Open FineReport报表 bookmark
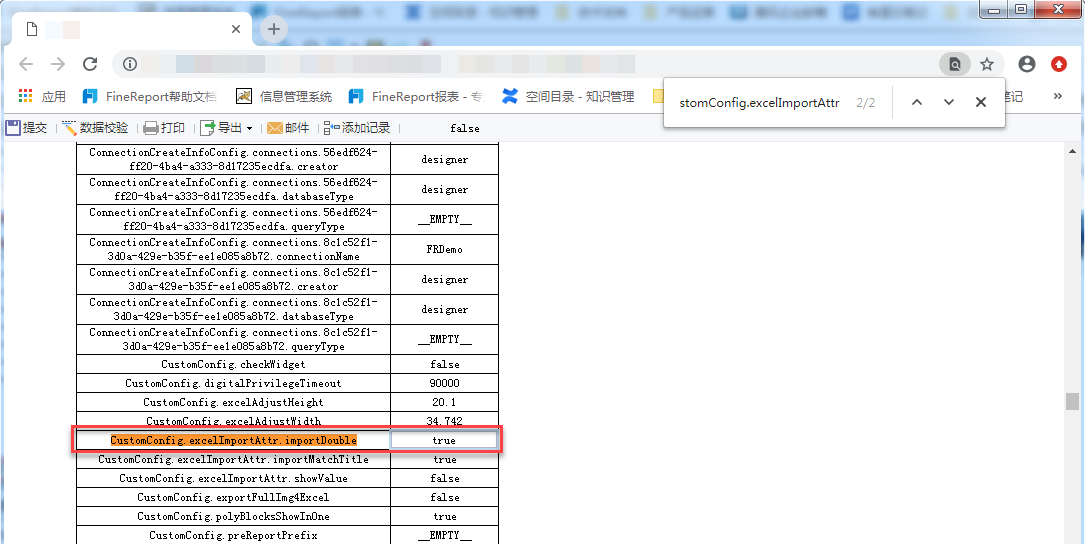This screenshot has width=1085, height=544. [417, 97]
